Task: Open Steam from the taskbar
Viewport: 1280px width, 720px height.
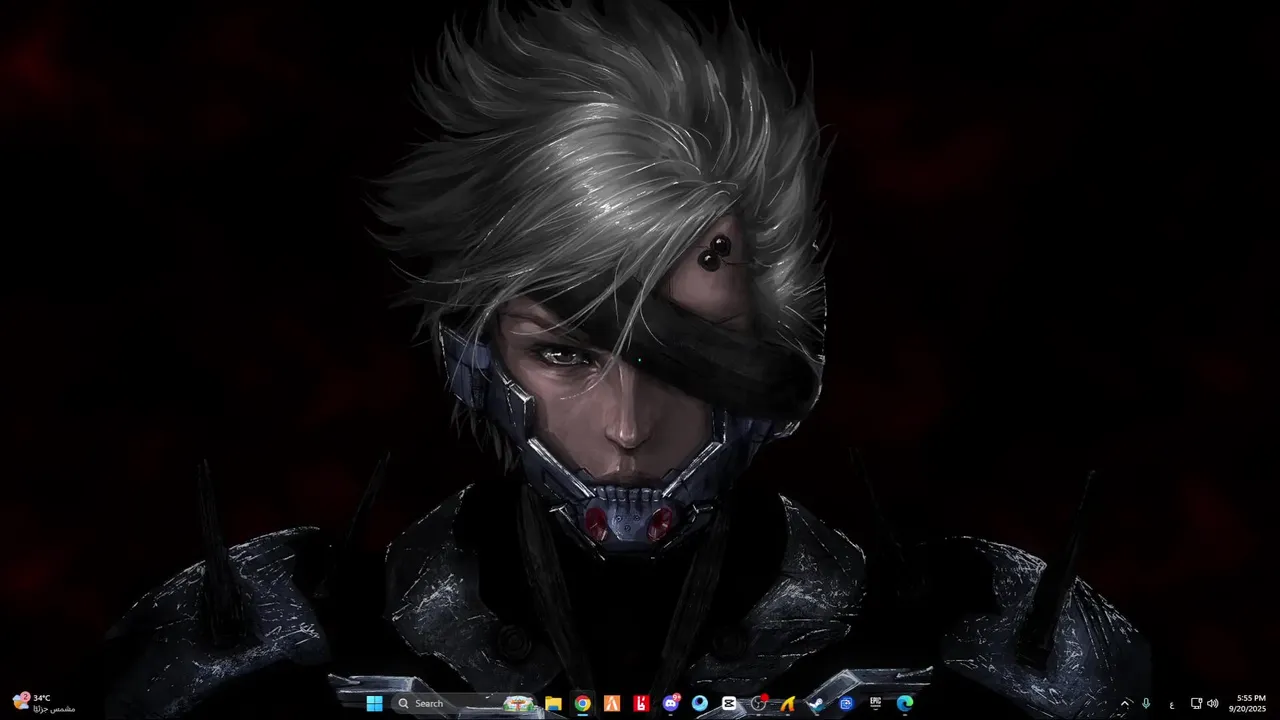Action: 817,703
